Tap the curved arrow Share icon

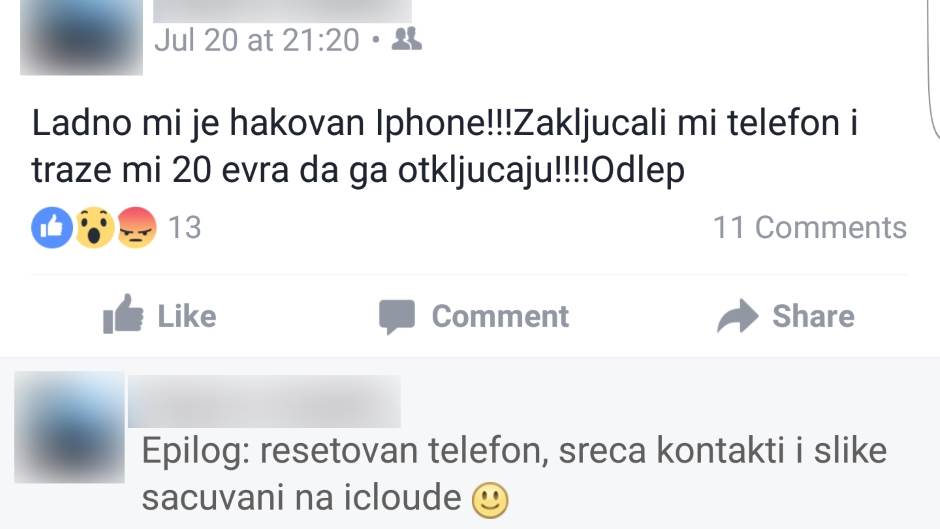737,315
